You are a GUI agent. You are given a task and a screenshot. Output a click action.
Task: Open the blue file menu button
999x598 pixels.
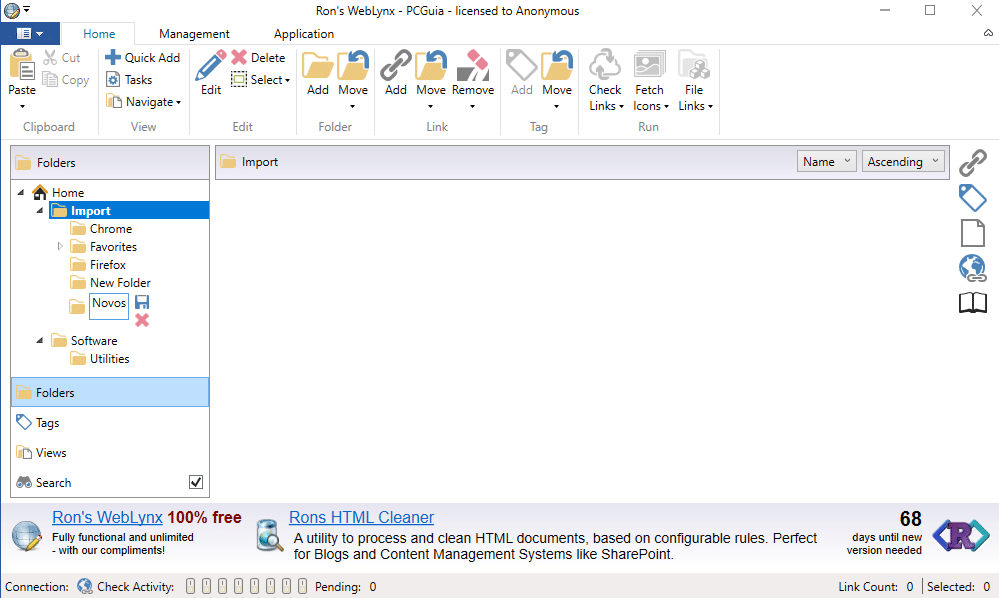click(30, 33)
